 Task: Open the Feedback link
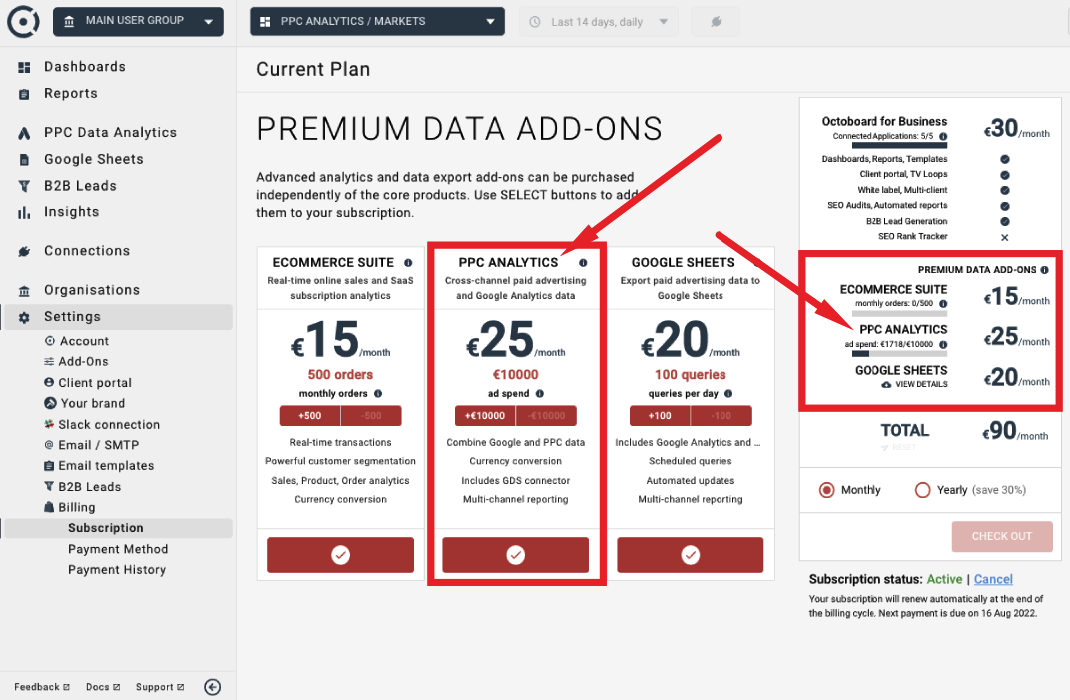[42, 687]
